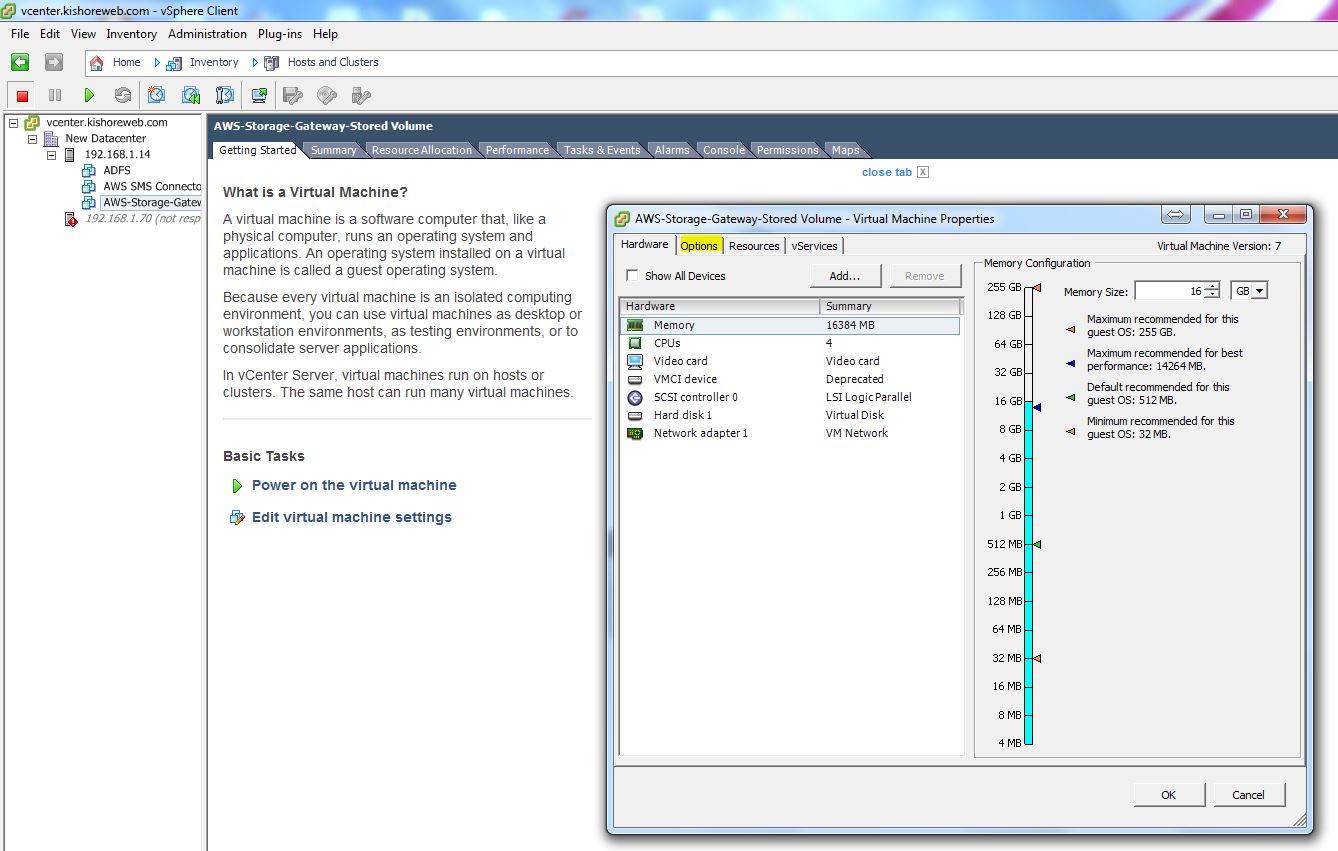Viewport: 1338px width, 851px height.
Task: Click the Add... hardware button
Action: pyautogui.click(x=845, y=276)
